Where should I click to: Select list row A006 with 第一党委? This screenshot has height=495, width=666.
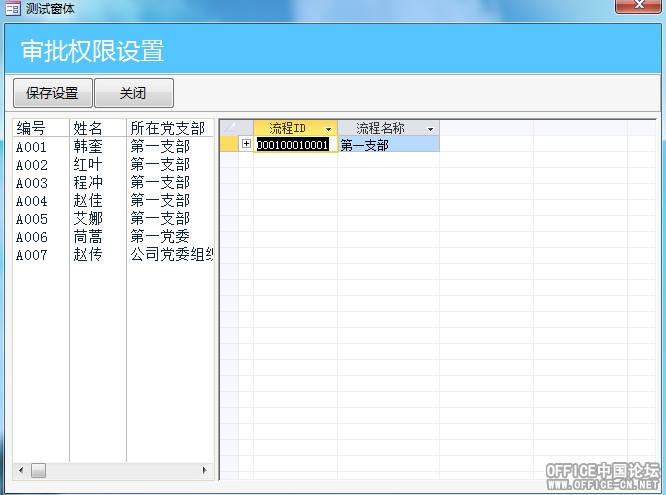(x=113, y=236)
